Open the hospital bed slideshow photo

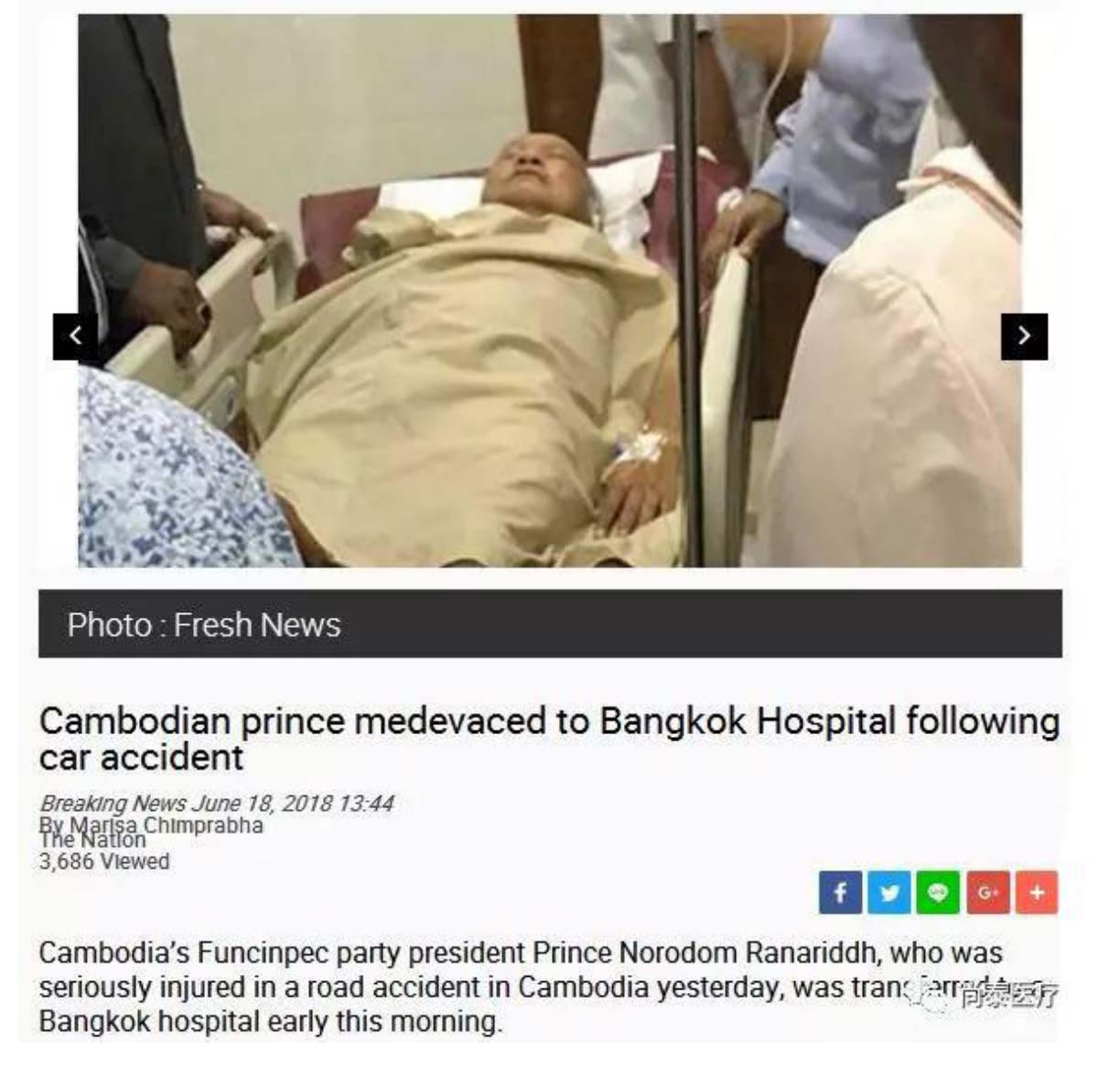[550, 290]
